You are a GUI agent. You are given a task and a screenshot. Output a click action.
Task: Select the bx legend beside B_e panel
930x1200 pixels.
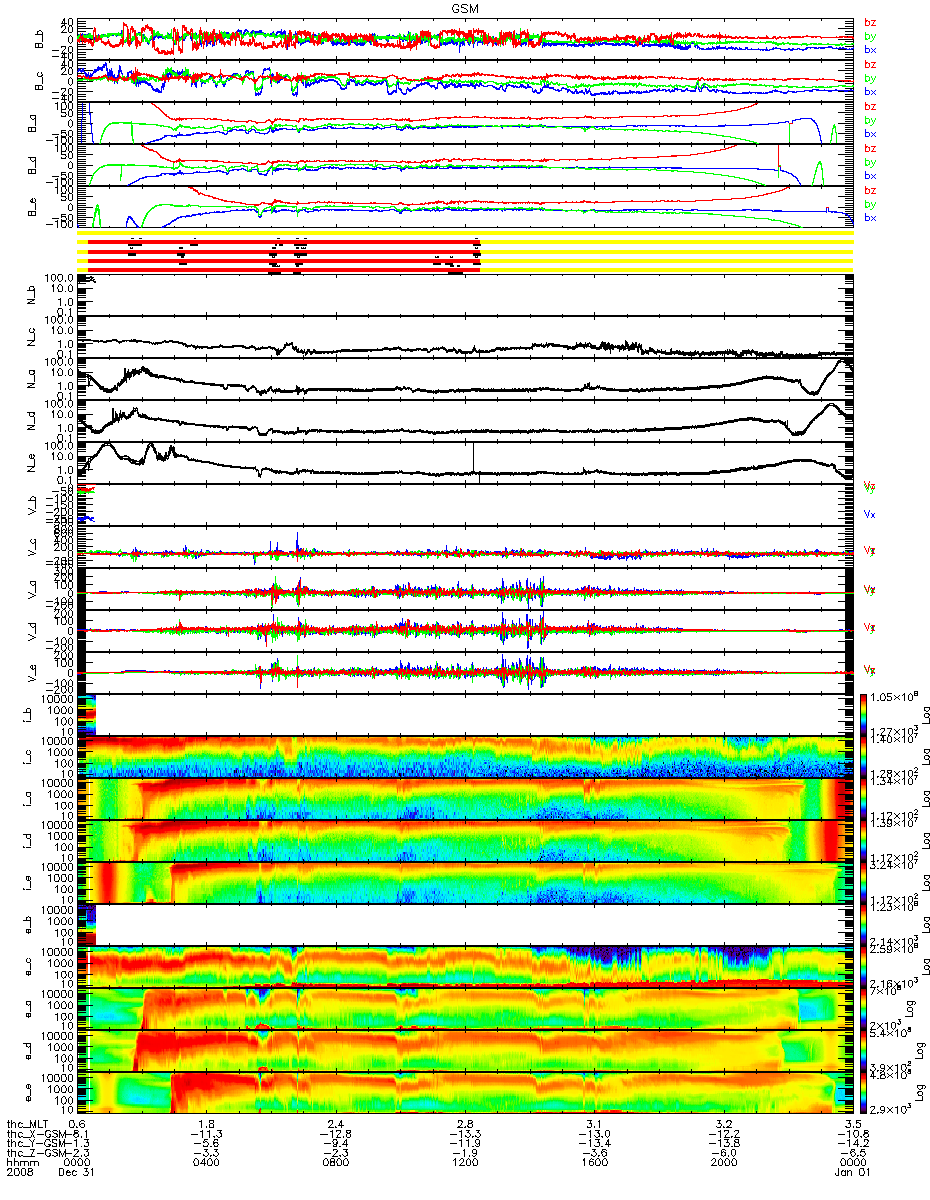pyautogui.click(x=870, y=217)
